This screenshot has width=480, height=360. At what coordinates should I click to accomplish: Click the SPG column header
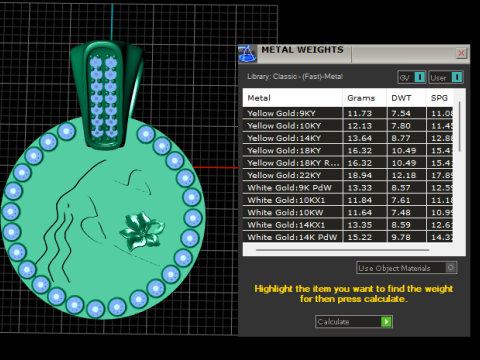439,98
